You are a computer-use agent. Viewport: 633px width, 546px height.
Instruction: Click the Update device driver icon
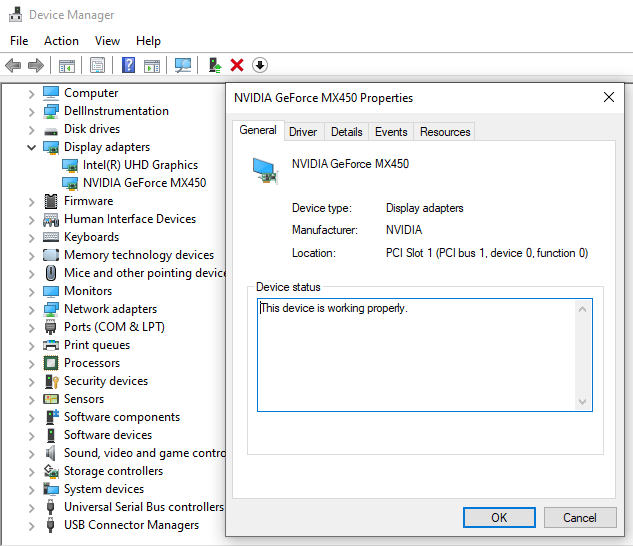(x=214, y=65)
